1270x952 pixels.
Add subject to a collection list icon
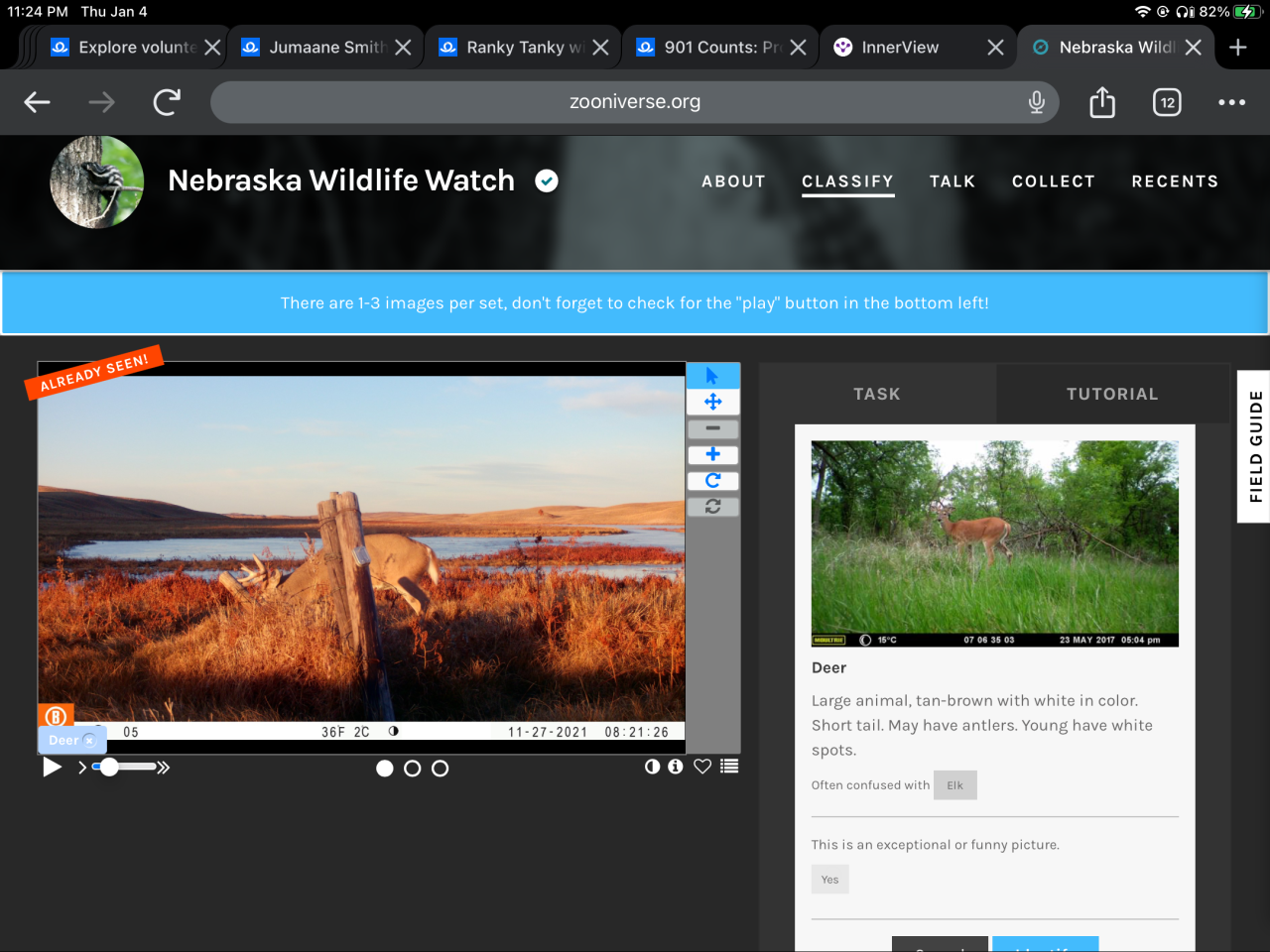(x=729, y=767)
